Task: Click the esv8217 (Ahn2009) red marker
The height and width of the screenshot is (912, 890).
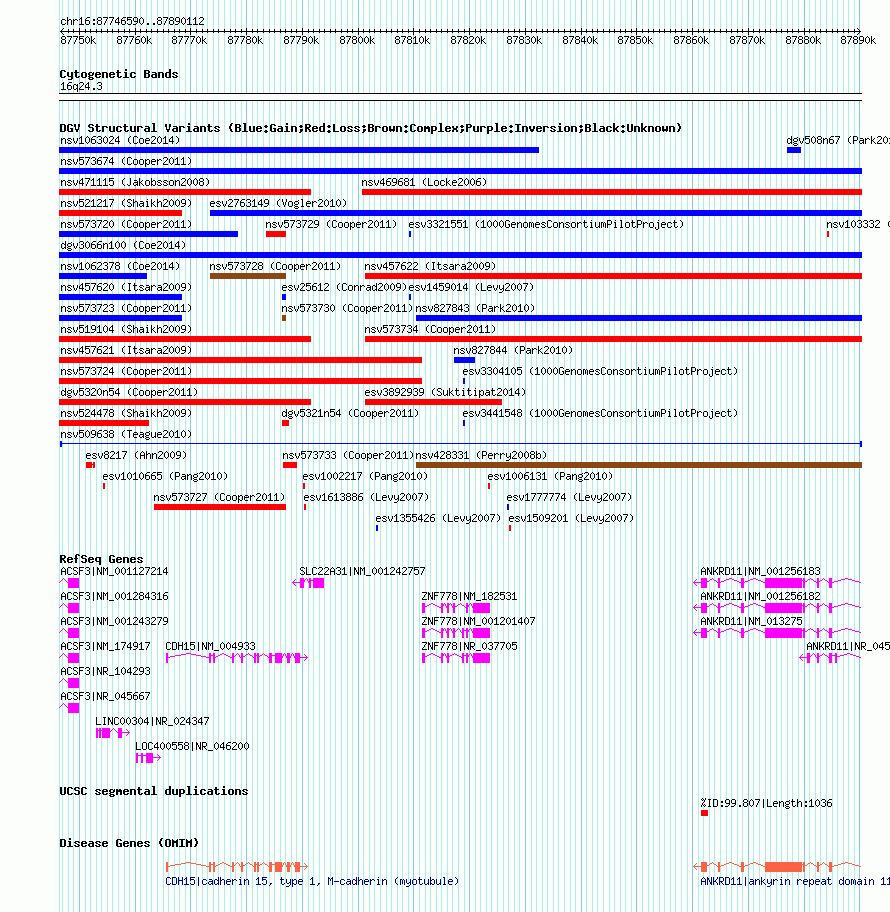Action: click(90, 465)
